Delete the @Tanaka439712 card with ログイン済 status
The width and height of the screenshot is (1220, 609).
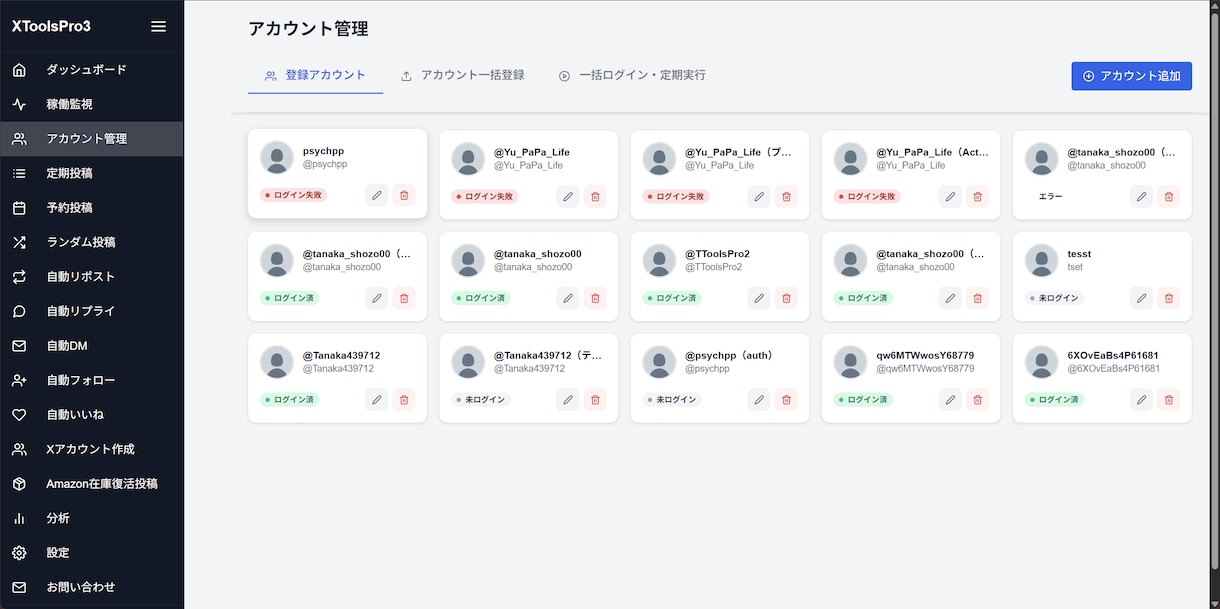tap(404, 399)
